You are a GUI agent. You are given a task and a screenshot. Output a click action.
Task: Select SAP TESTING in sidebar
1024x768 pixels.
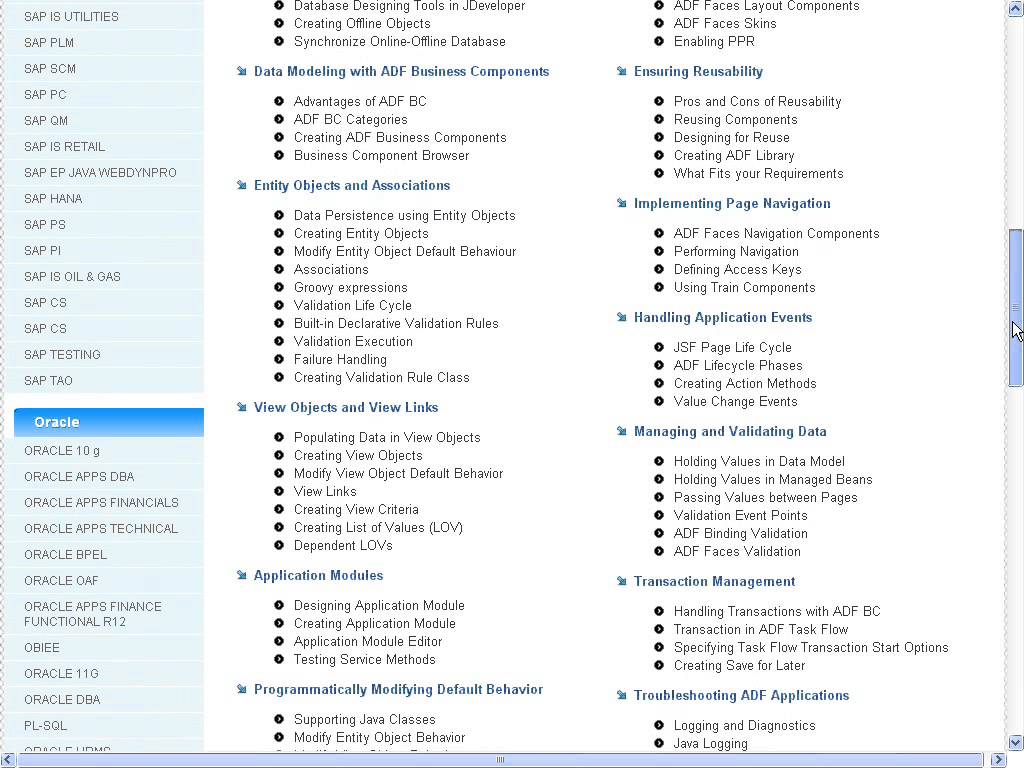point(62,355)
